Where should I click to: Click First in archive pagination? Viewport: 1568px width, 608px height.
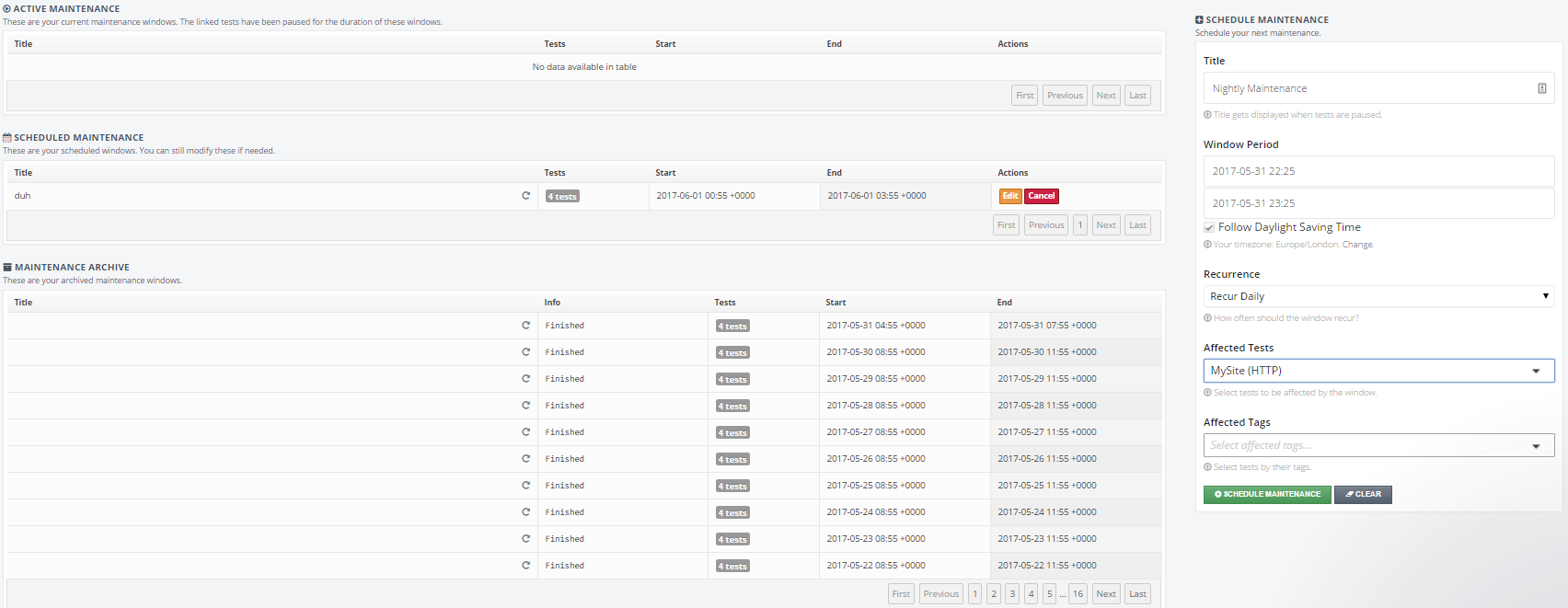point(901,594)
